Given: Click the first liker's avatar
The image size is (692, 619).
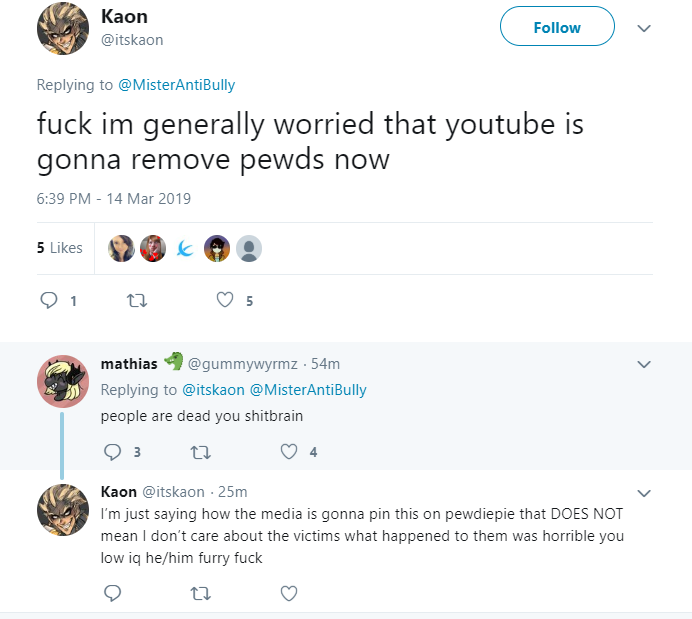Looking at the screenshot, I should click(121, 248).
